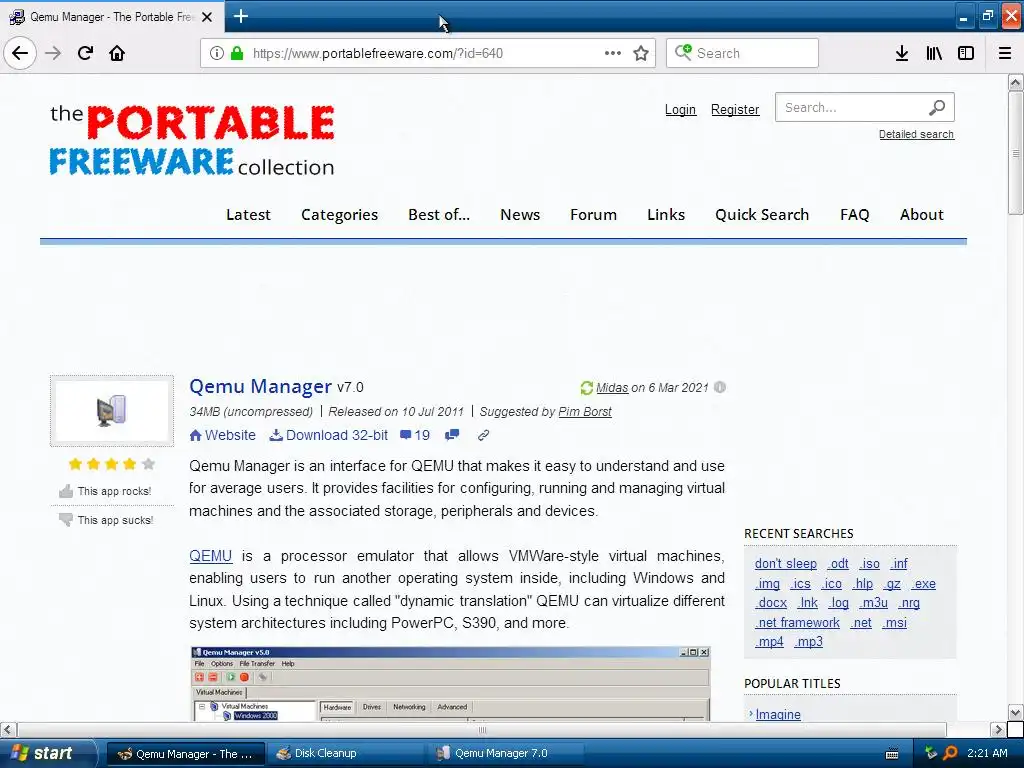This screenshot has width=1024, height=768.
Task: Click the Portable Freeware collection logo
Action: [192, 140]
